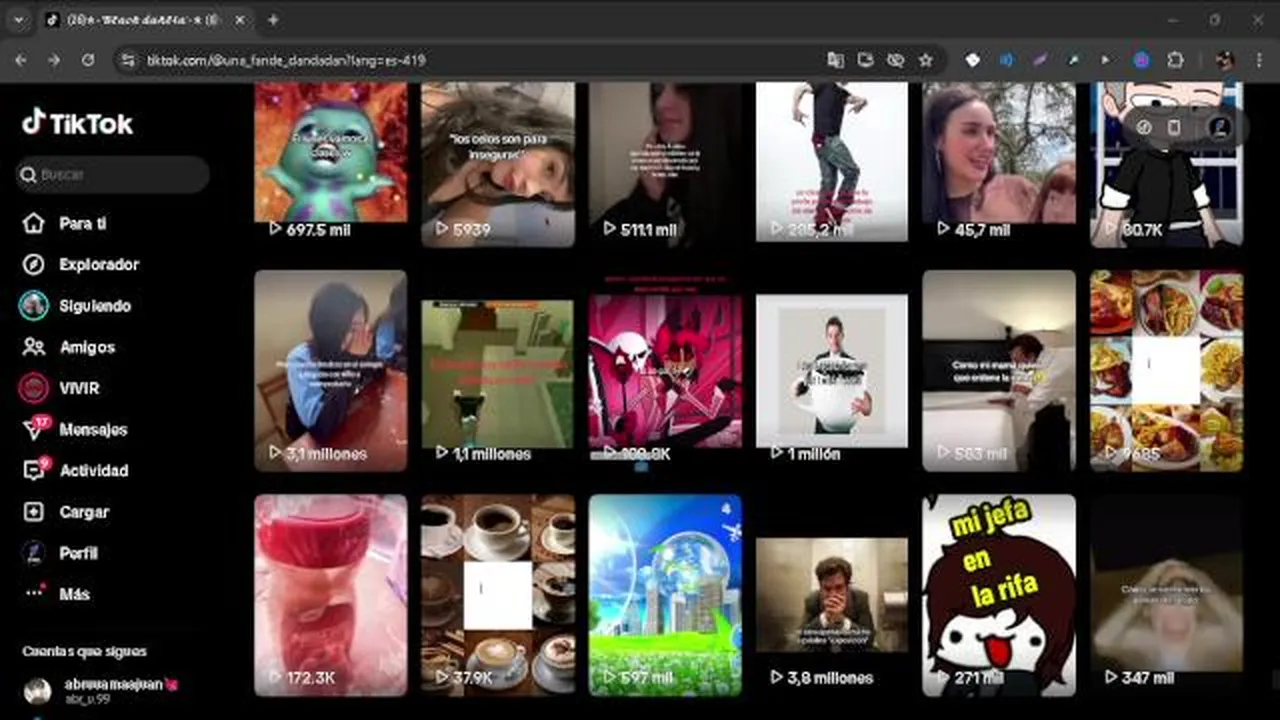The width and height of the screenshot is (1280, 720).
Task: Open the browser extensions puzzle icon
Action: coord(1176,60)
